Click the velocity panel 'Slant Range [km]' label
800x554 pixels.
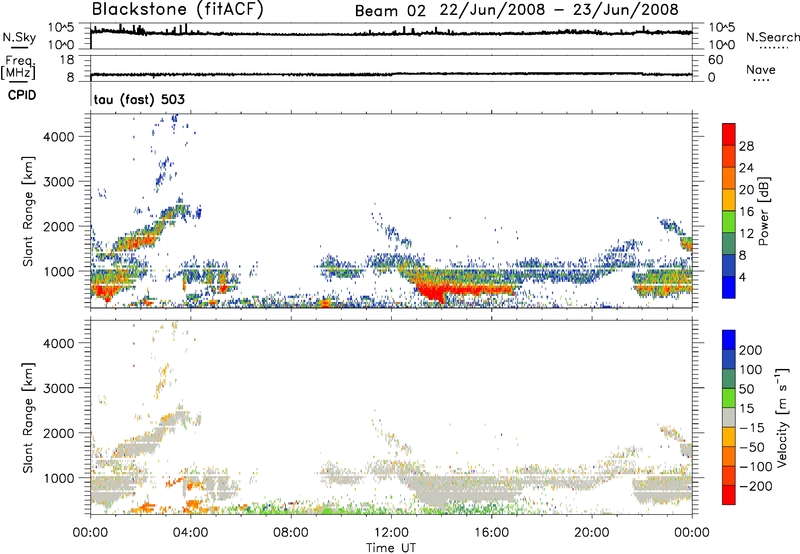click(28, 418)
